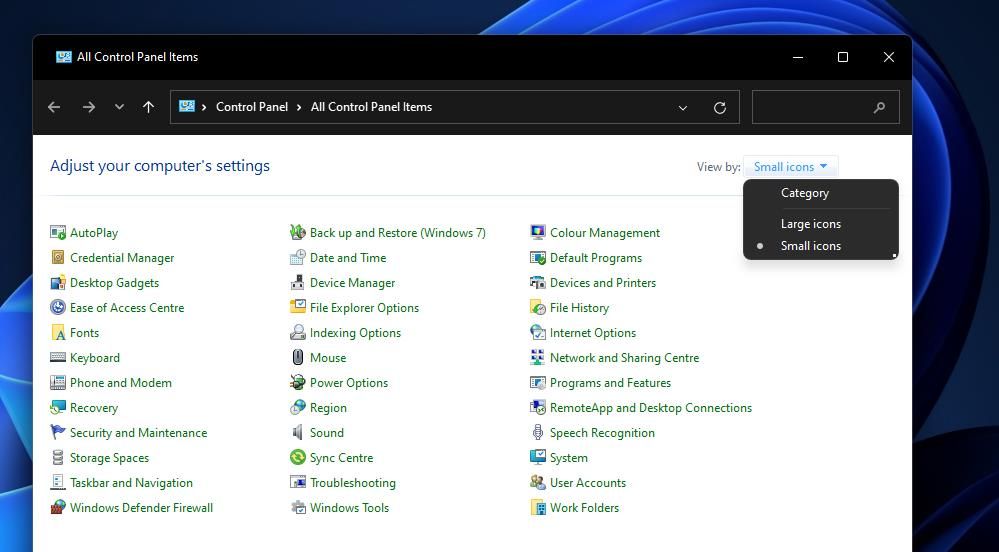
Task: Click the Phone and Modem icon
Action: tap(58, 382)
